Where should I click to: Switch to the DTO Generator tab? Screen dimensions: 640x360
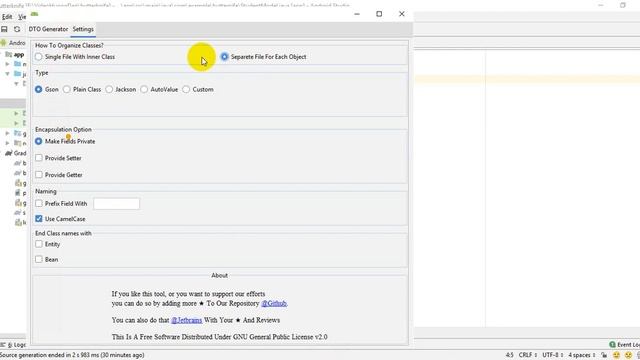point(48,29)
